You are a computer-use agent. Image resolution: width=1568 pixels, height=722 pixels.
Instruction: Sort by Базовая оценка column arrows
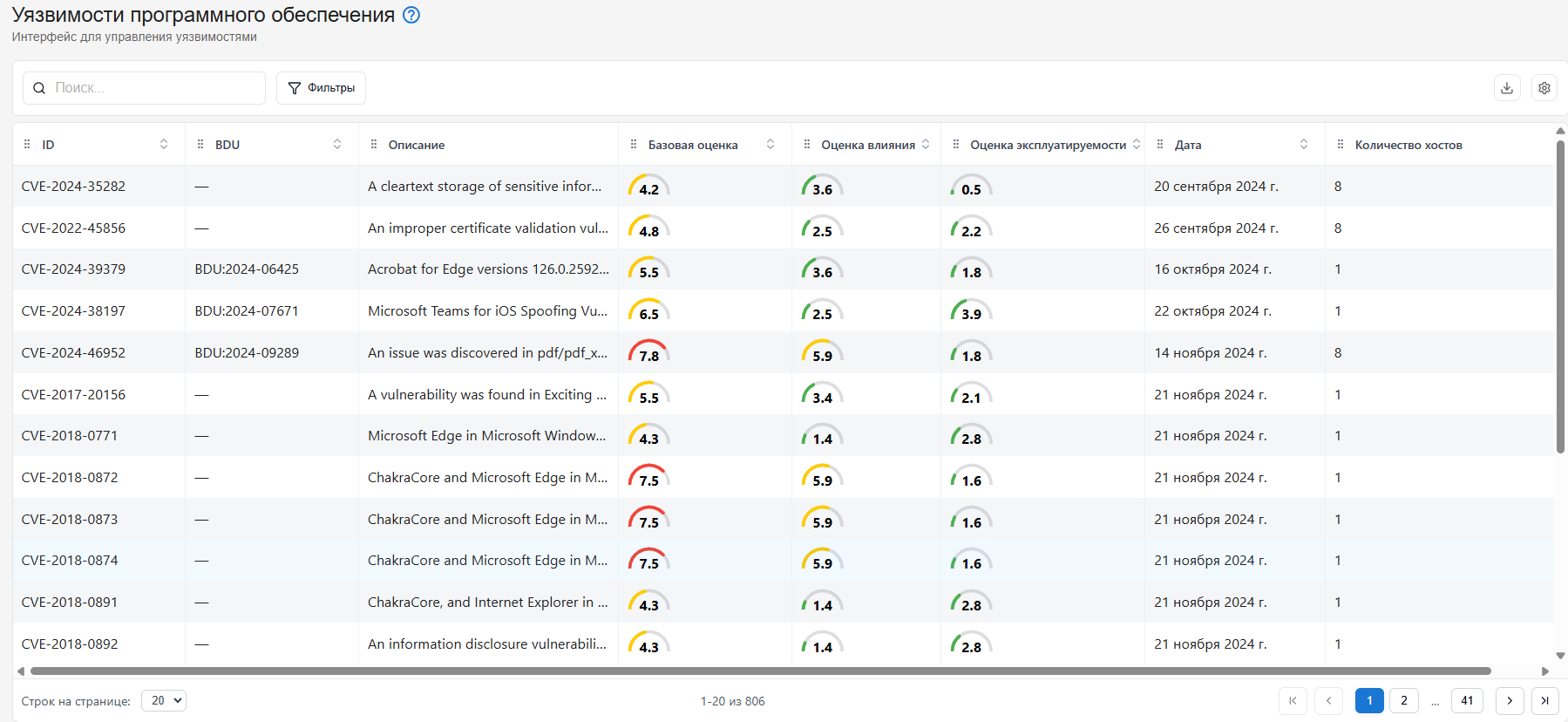coord(770,145)
